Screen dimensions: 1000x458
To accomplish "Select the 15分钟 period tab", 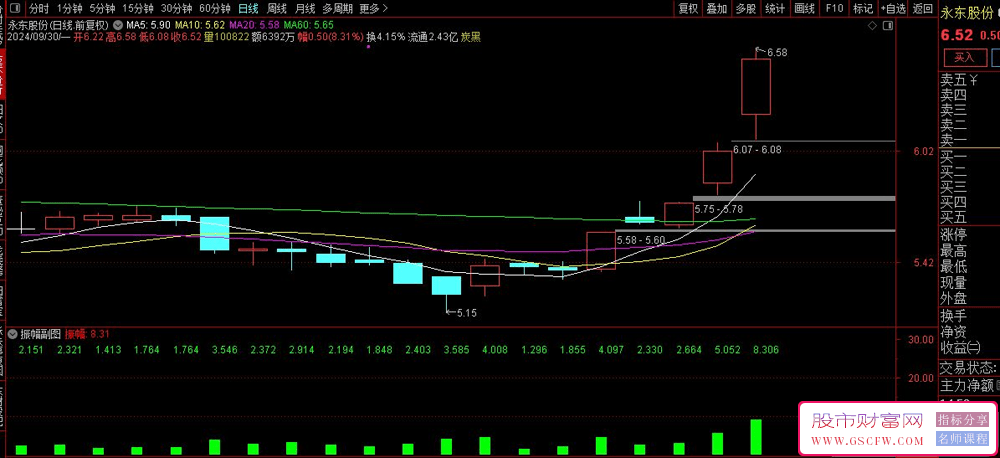I will pyautogui.click(x=138, y=8).
